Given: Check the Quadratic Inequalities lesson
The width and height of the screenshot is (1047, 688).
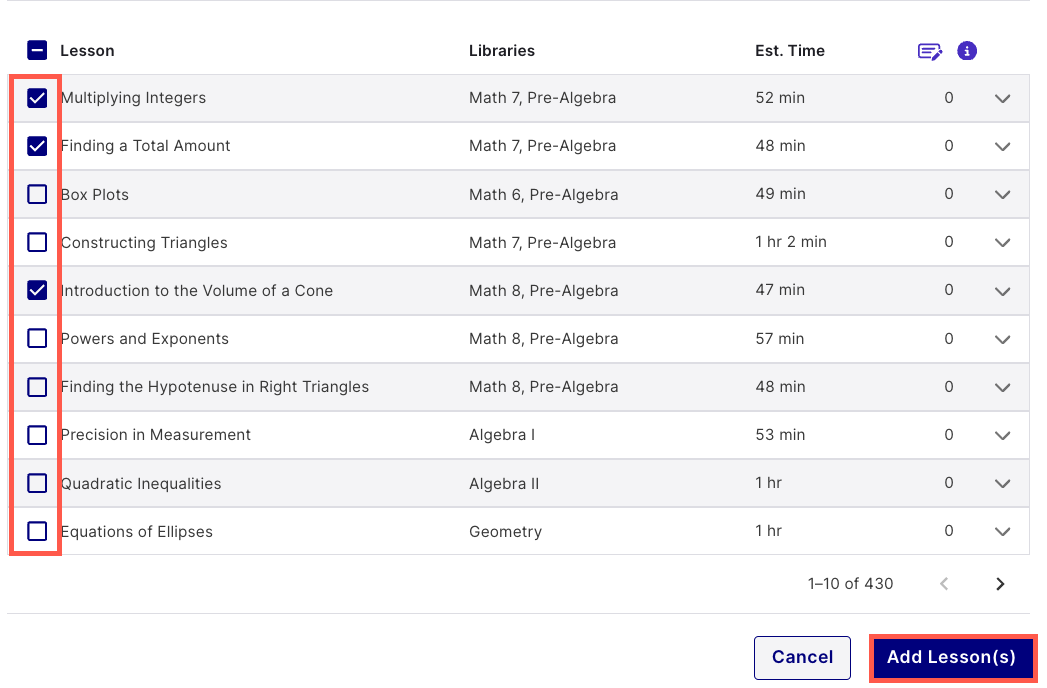Looking at the screenshot, I should (37, 483).
